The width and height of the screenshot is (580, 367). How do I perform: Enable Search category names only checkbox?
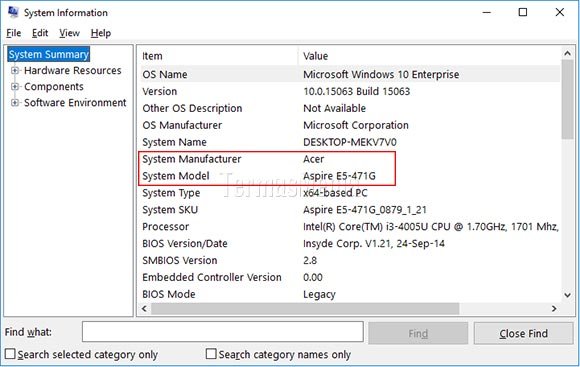(211, 354)
